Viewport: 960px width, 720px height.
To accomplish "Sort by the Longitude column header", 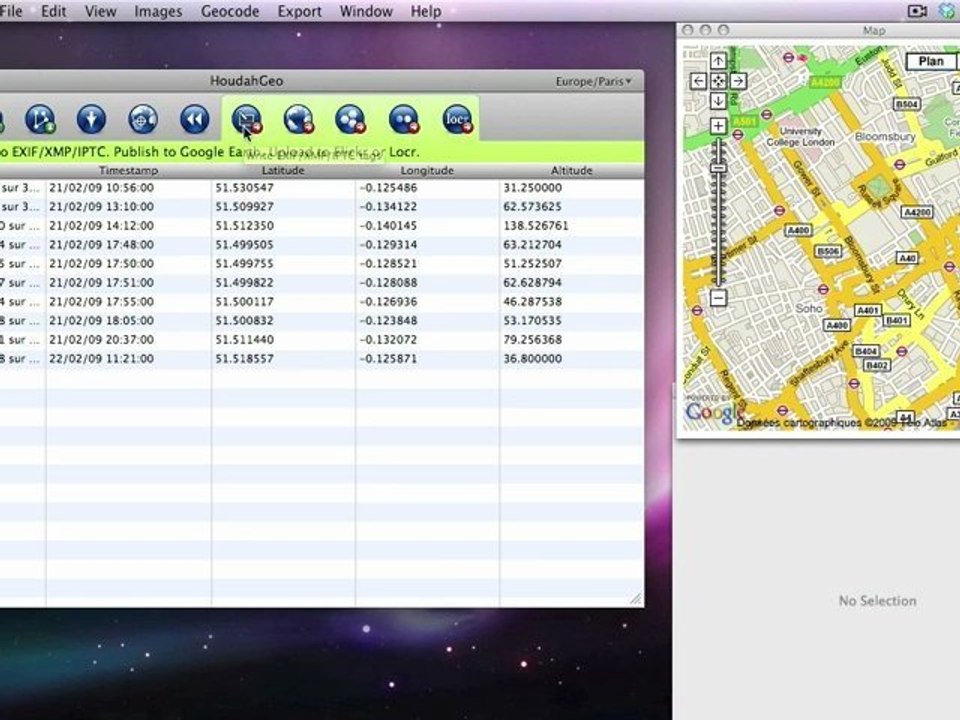I will click(427, 171).
